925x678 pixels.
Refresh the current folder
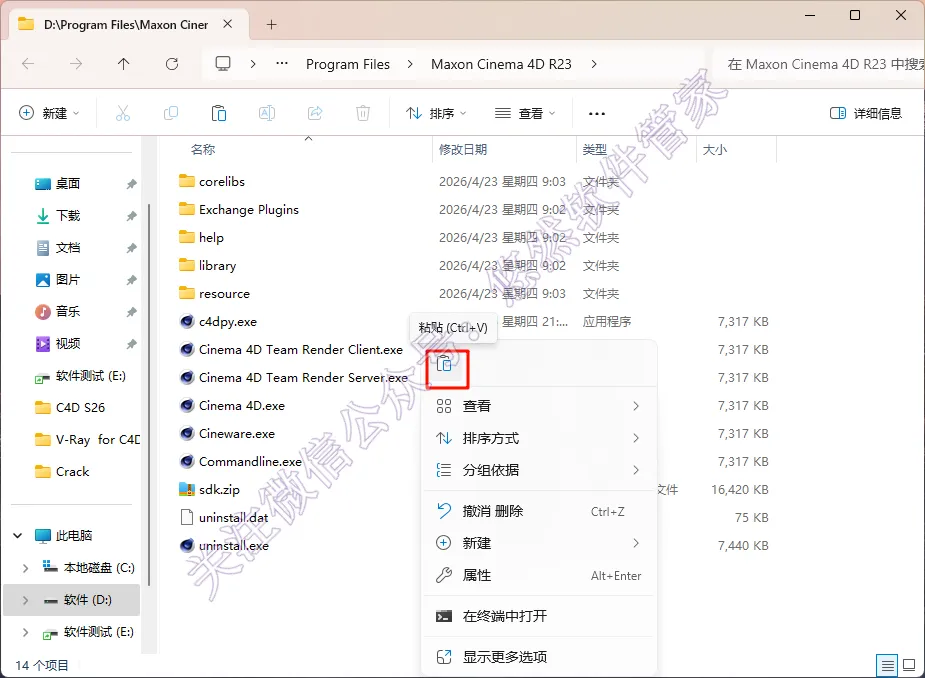172,64
